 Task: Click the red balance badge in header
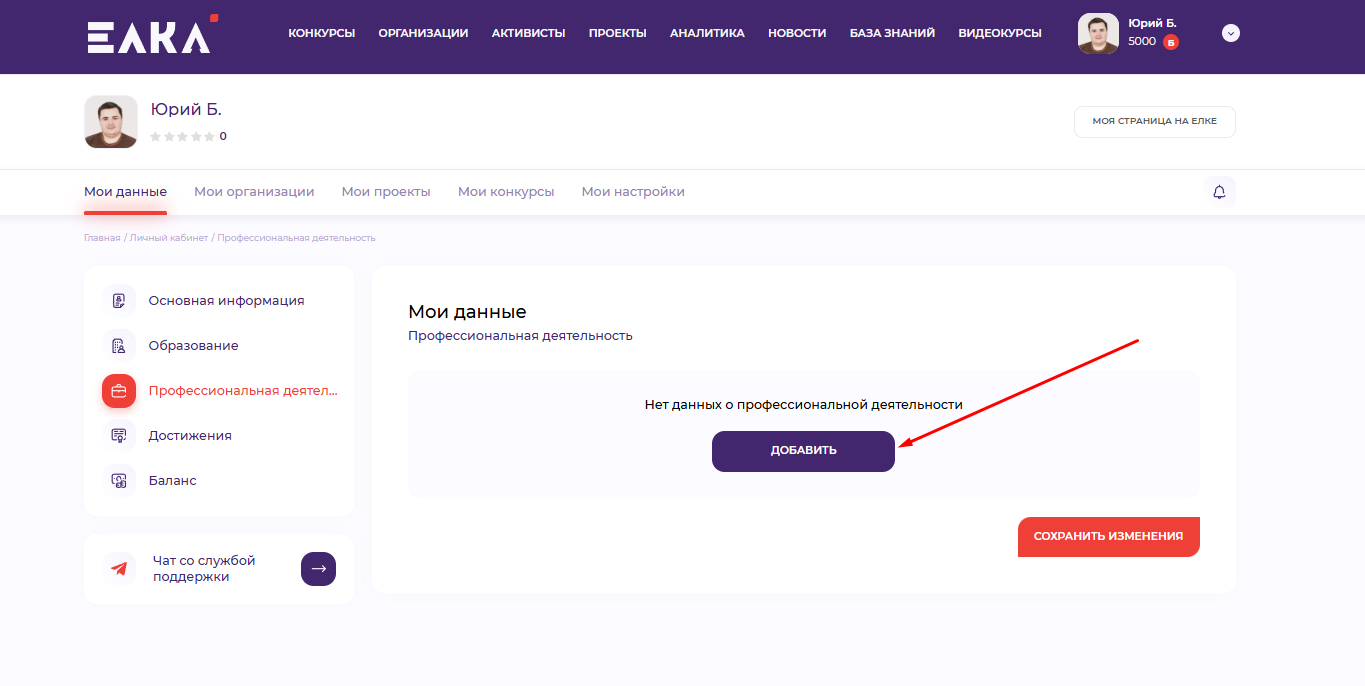(1170, 42)
